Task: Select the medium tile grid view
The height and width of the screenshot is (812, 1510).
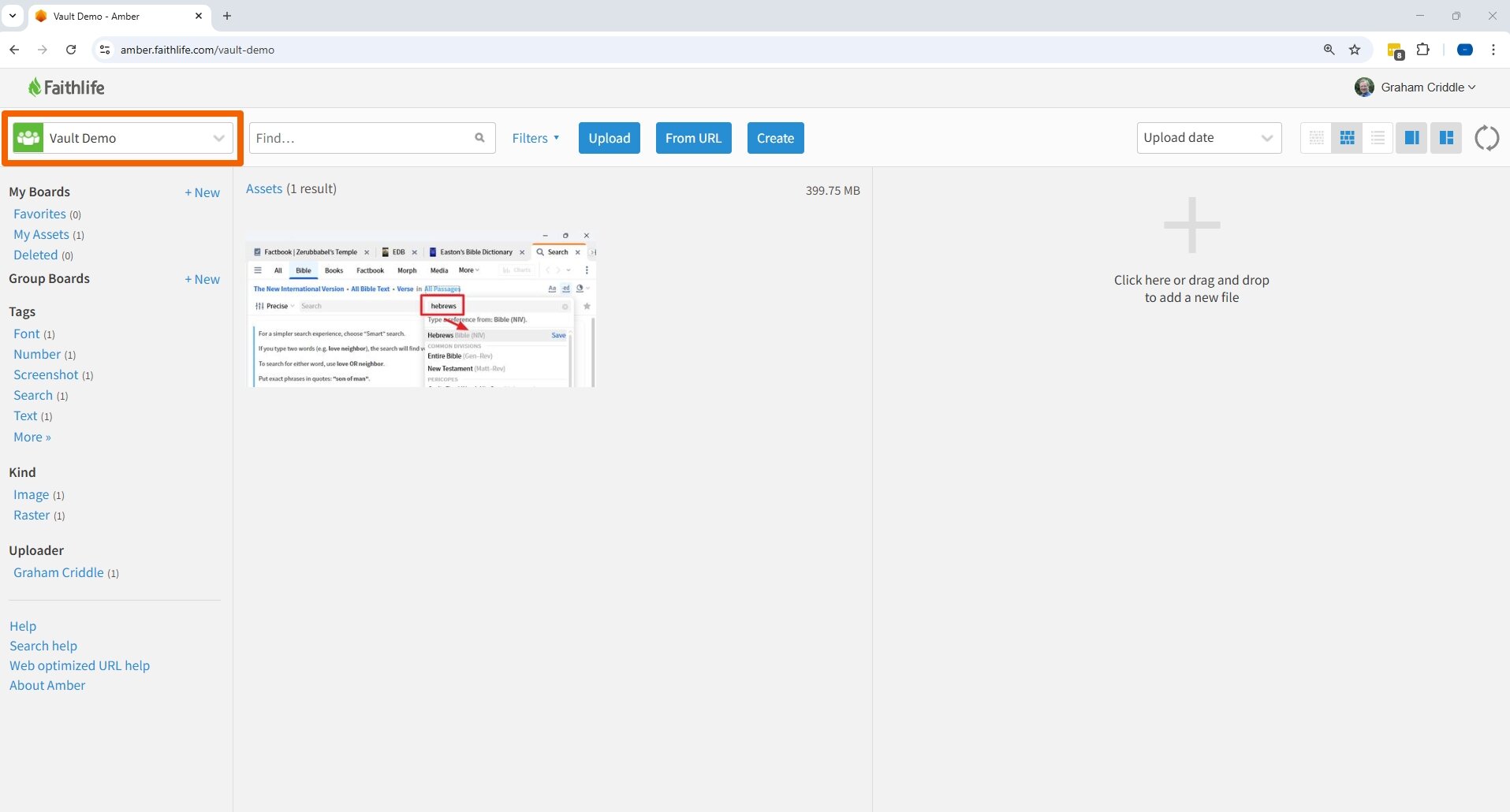Action: [1348, 138]
